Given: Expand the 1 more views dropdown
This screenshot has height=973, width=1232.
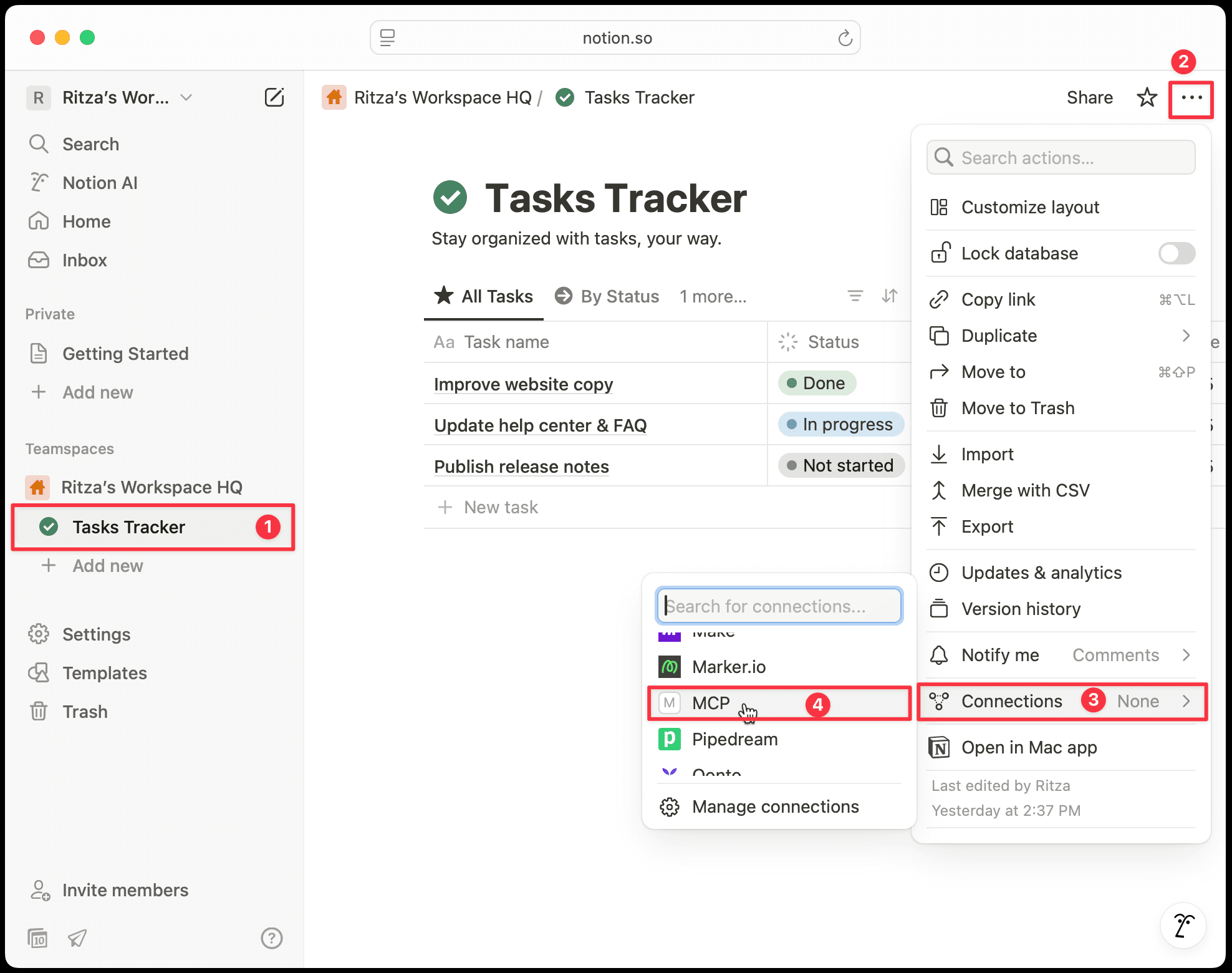Looking at the screenshot, I should coord(713,296).
